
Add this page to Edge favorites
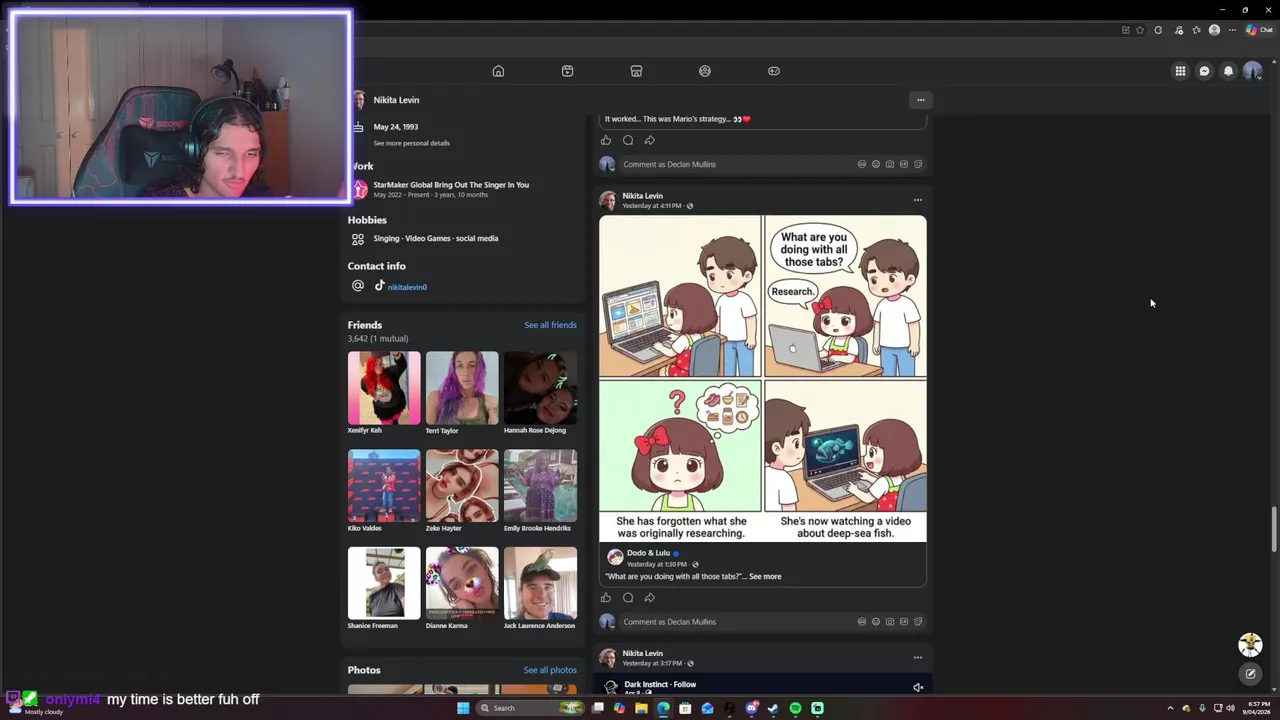tap(1140, 30)
